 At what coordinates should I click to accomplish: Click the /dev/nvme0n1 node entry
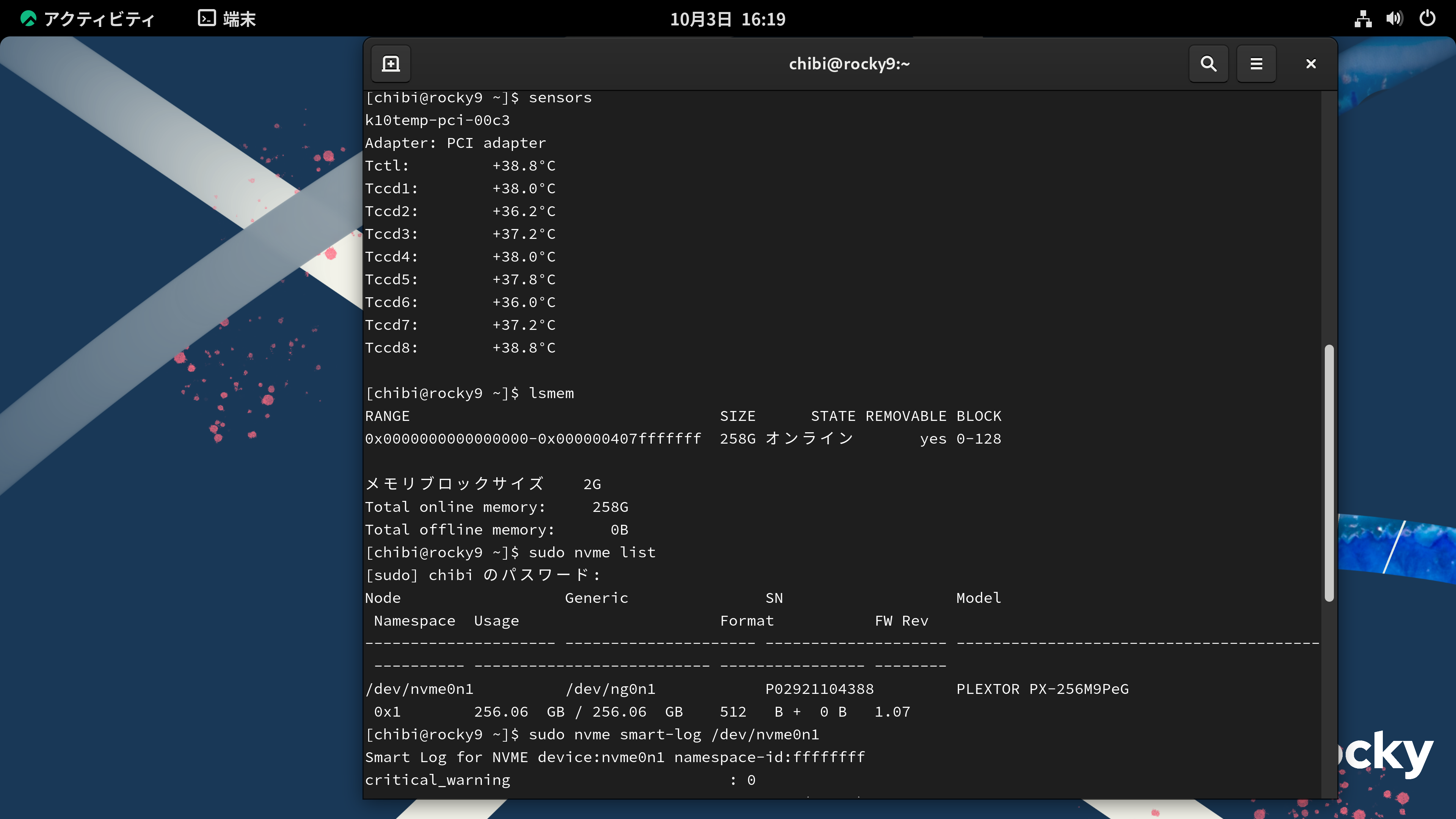pos(419,689)
